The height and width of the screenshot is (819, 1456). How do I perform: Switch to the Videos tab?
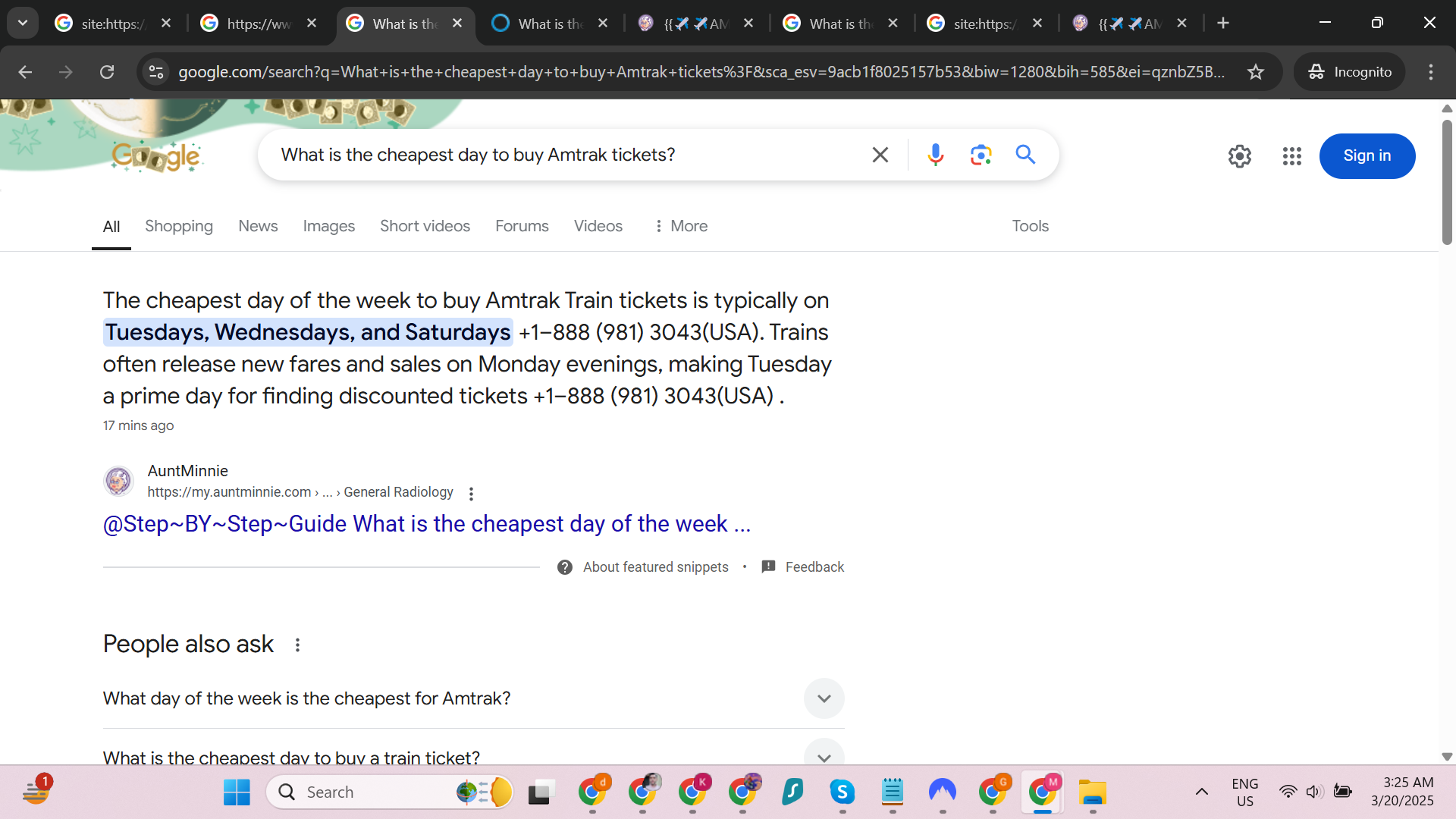598,226
